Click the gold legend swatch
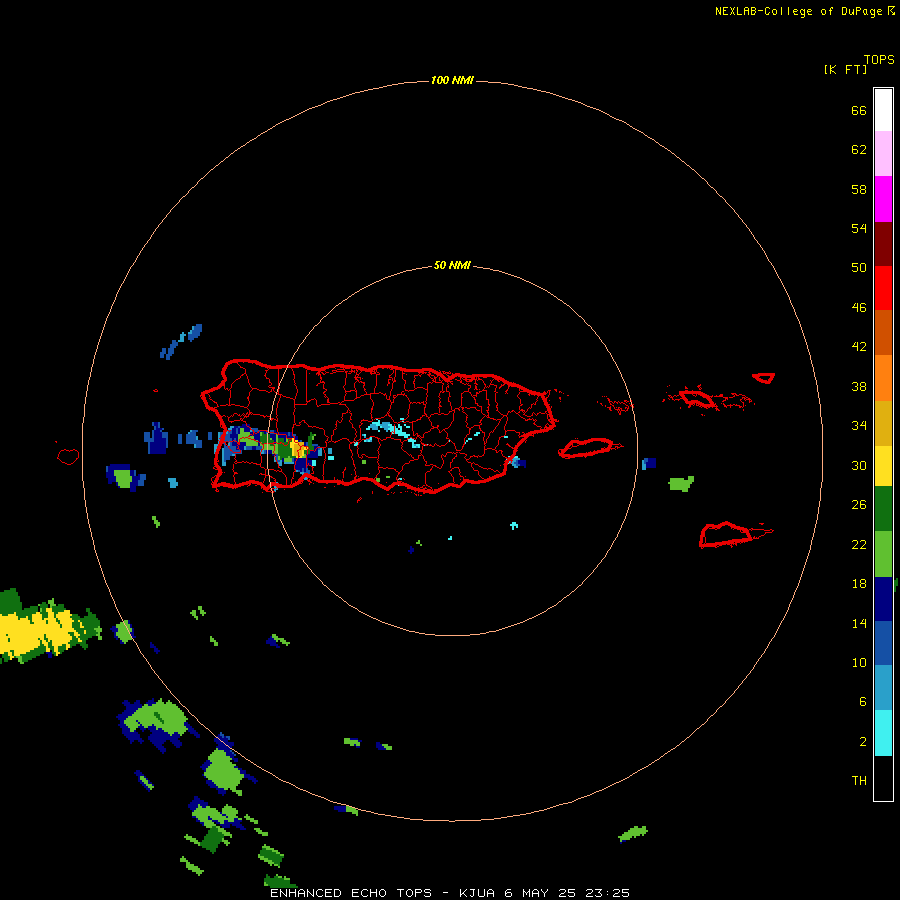This screenshot has height=900, width=900. pos(883,423)
